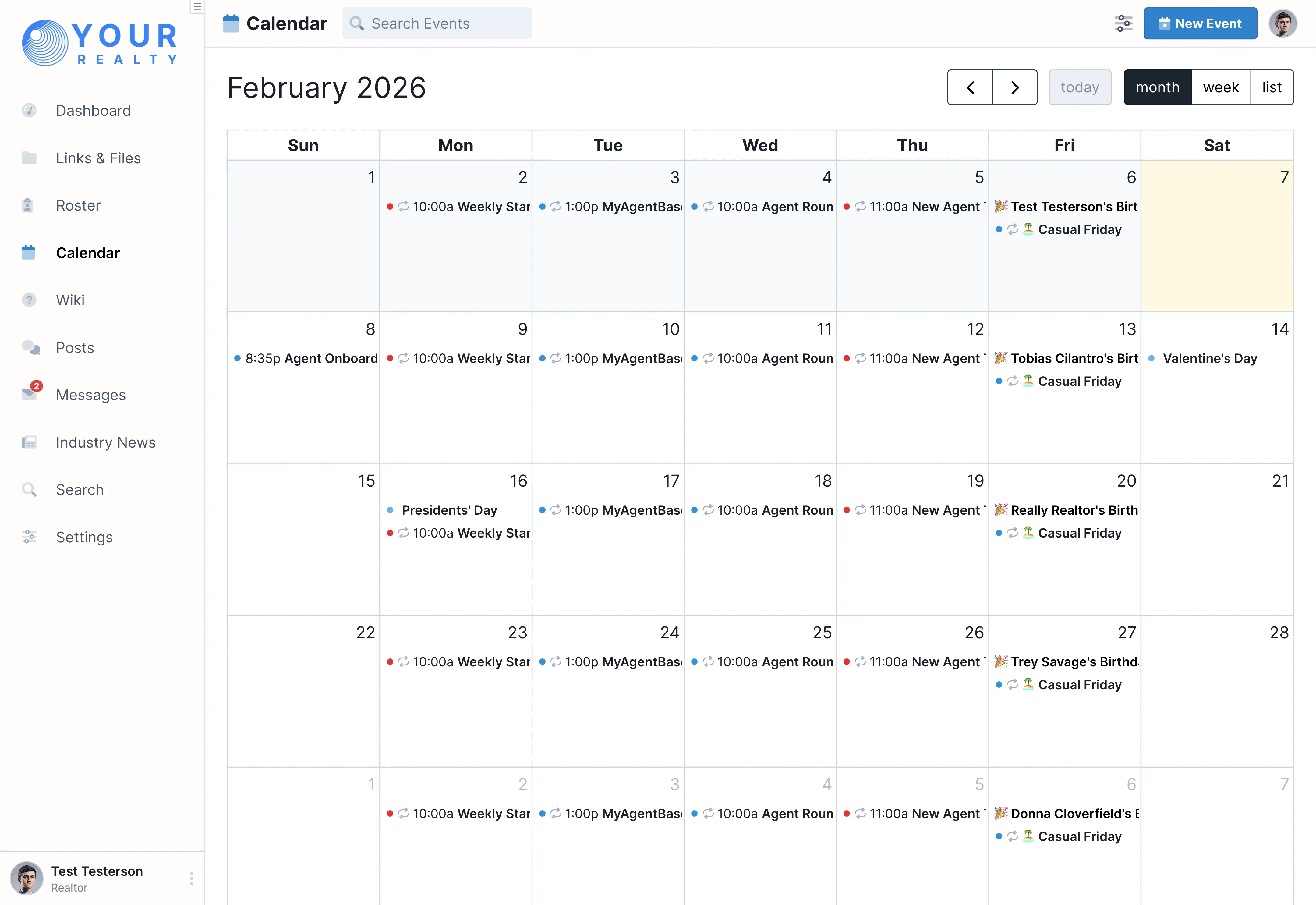This screenshot has width=1316, height=905.
Task: Click the Roster badge icon
Action: [28, 205]
